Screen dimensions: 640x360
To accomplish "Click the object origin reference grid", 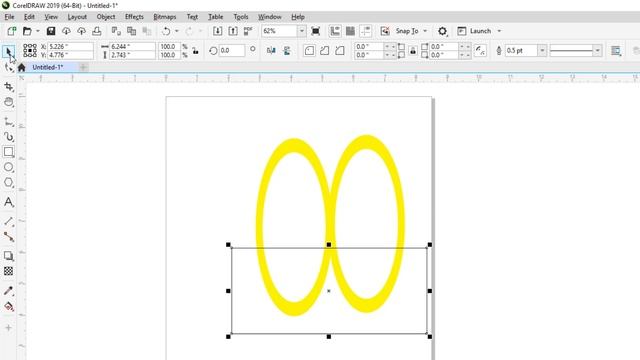I will point(30,51).
